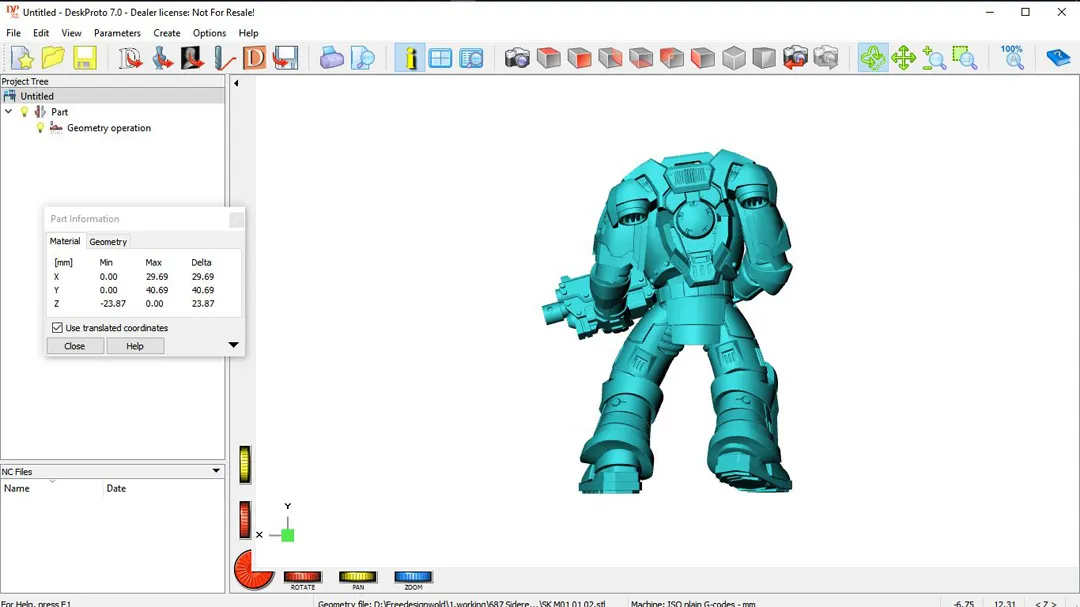Switch to the Material tab
Viewport: 1080px width, 607px height.
pyautogui.click(x=65, y=241)
